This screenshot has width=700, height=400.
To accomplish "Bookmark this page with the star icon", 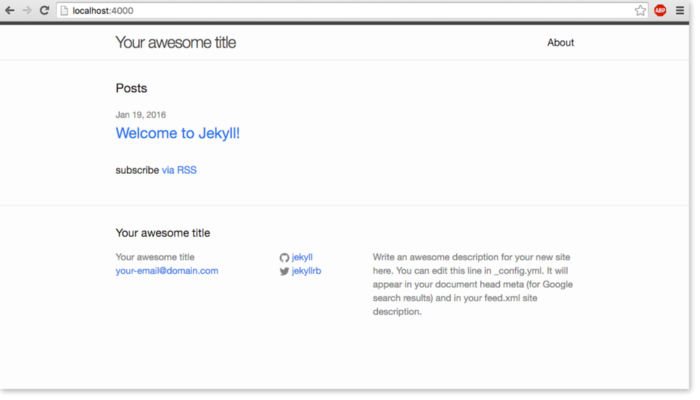I will pyautogui.click(x=640, y=11).
